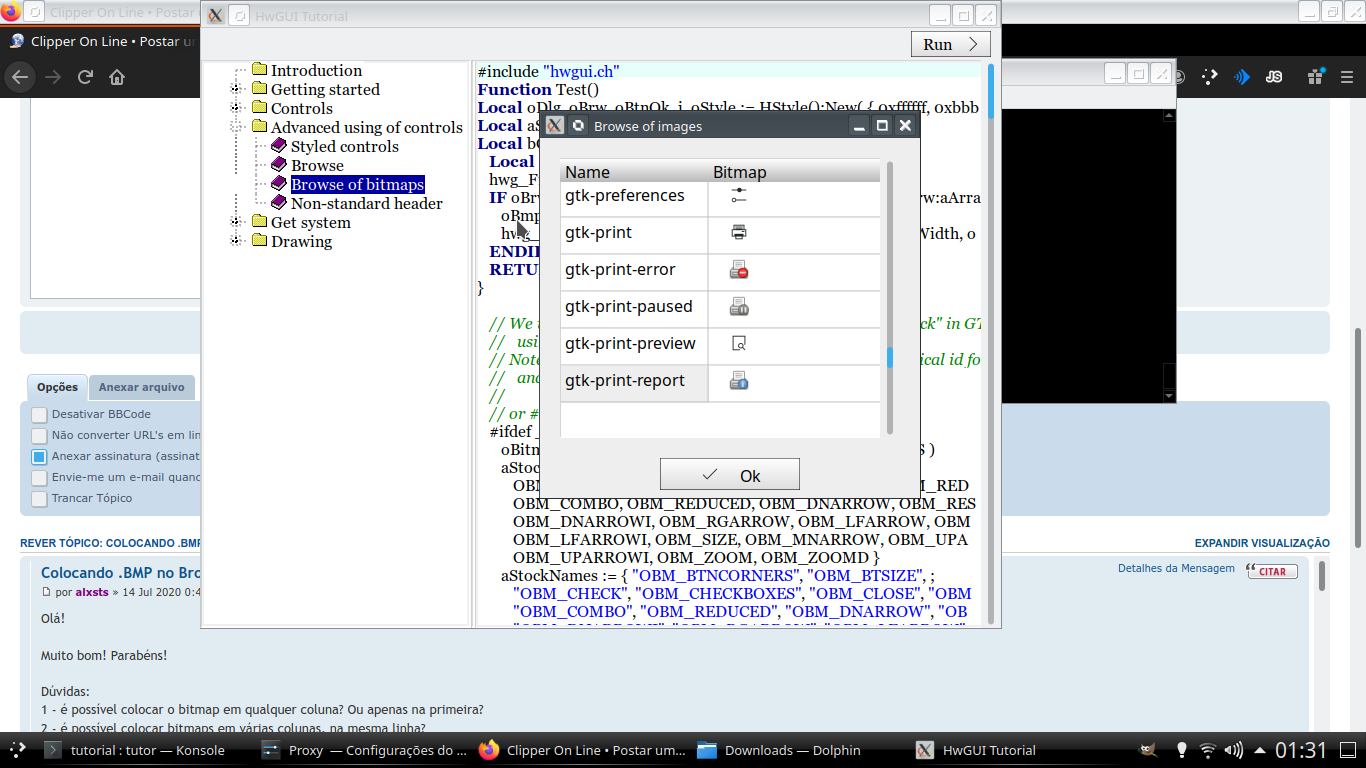Viewport: 1366px width, 768px height.
Task: Click the gtk-print-report bitmap icon
Action: [x=739, y=381]
